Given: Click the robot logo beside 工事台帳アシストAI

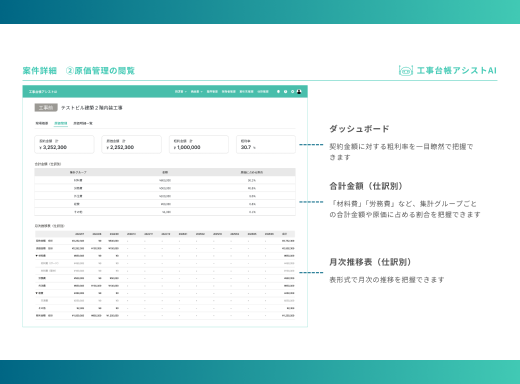Looking at the screenshot, I should coord(406,71).
